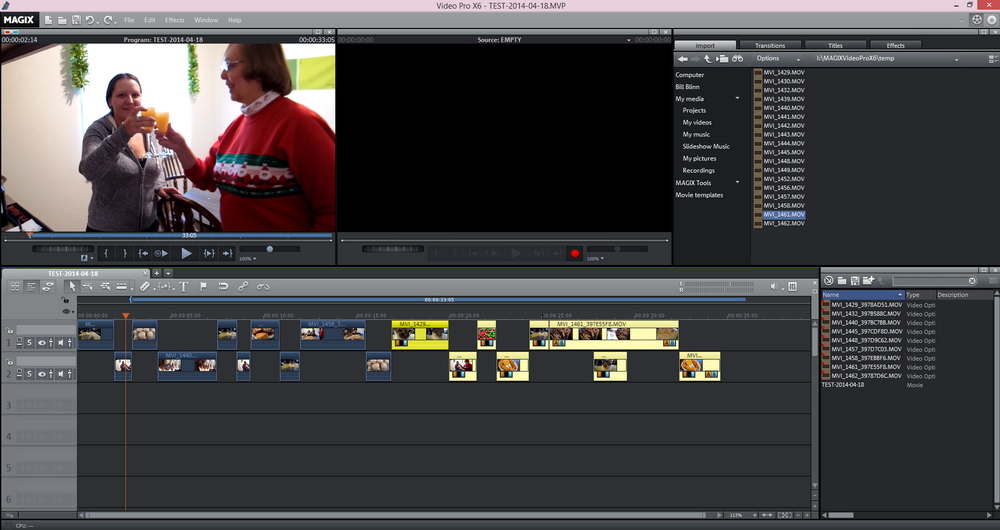The width and height of the screenshot is (1000, 530).
Task: Mute track 2 with speaker icon
Action: click(61, 373)
